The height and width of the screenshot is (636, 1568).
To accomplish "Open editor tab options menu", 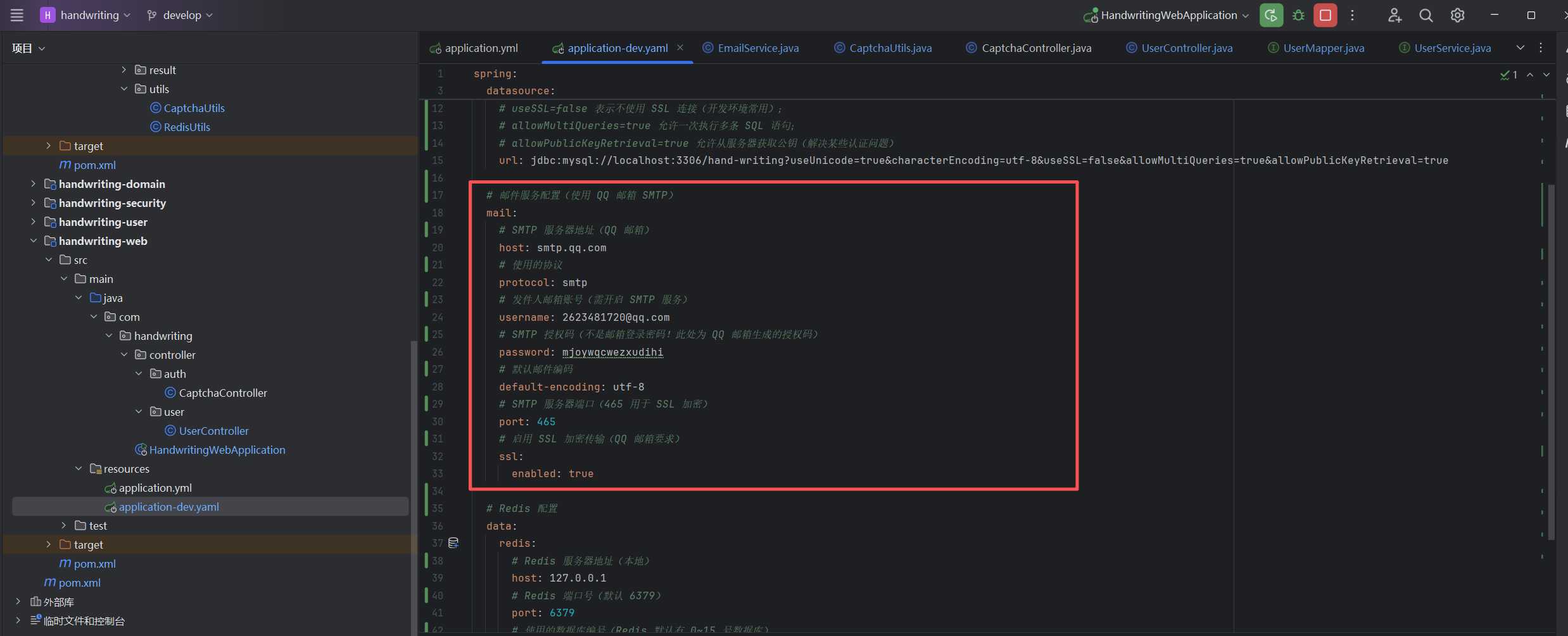I will pos(1541,47).
